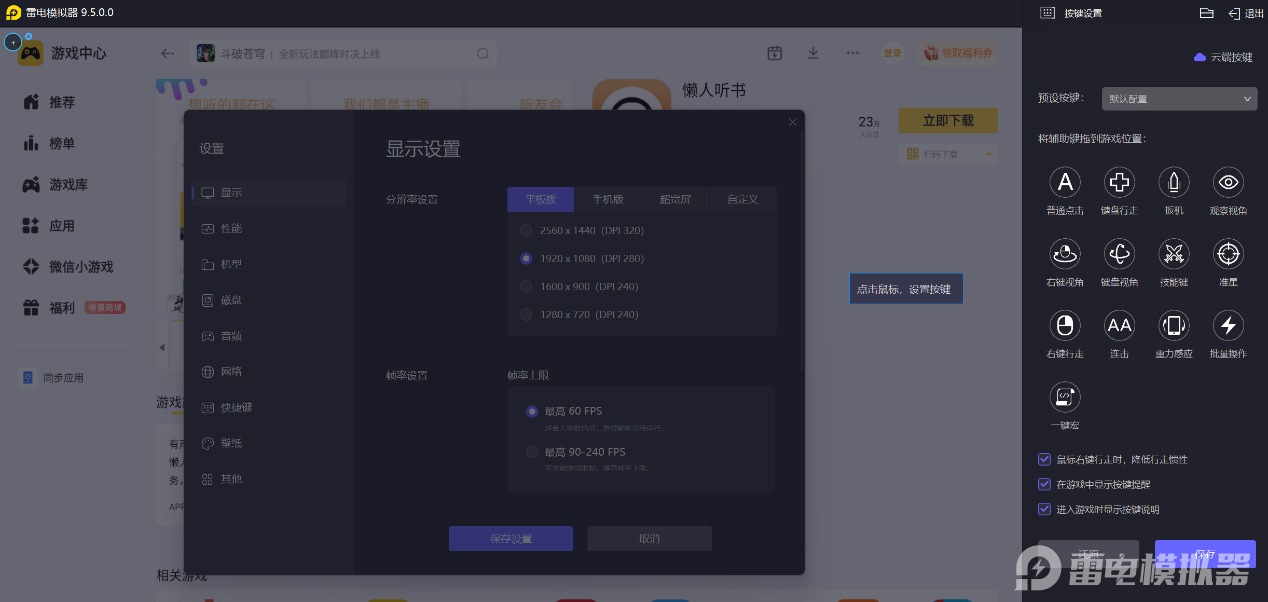Image resolution: width=1268 pixels, height=602 pixels.
Task: Open the 网络 settings category
Action: click(x=269, y=372)
